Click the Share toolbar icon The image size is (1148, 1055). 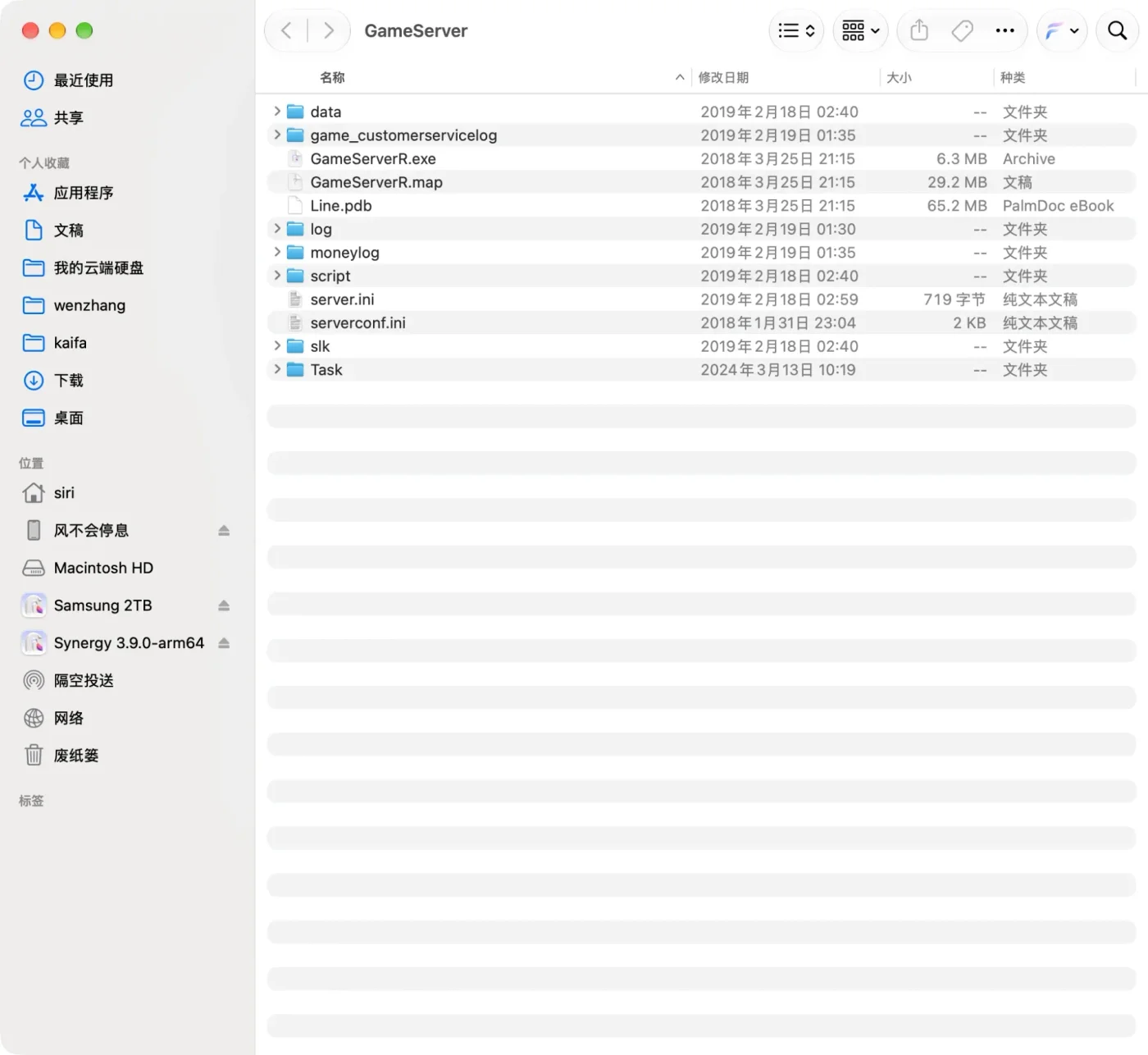click(919, 31)
